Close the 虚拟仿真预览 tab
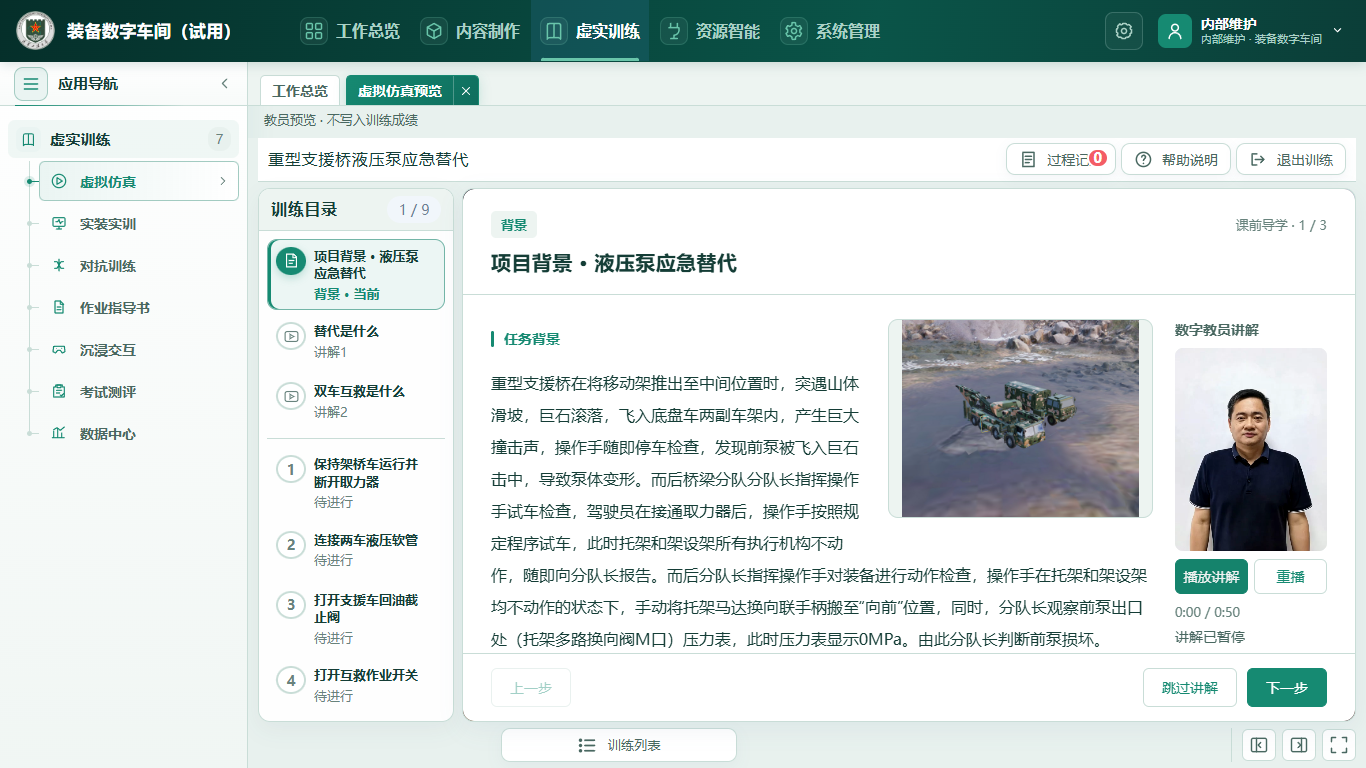 pyautogui.click(x=466, y=91)
